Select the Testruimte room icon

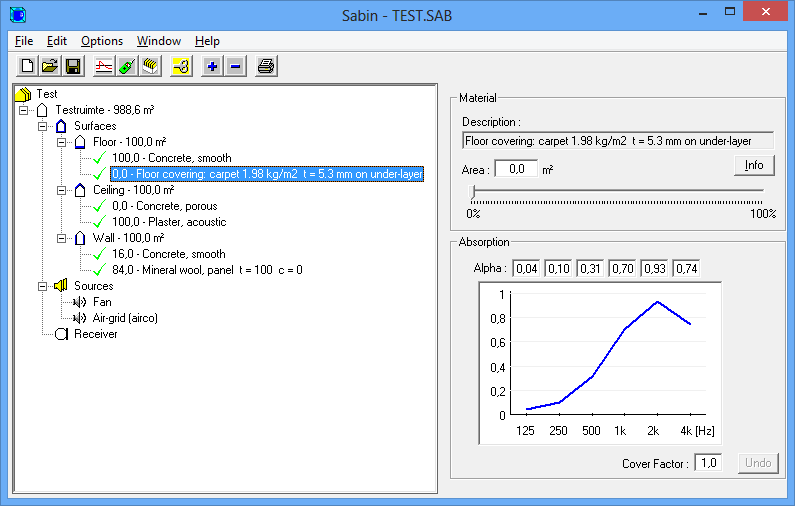(x=43, y=110)
